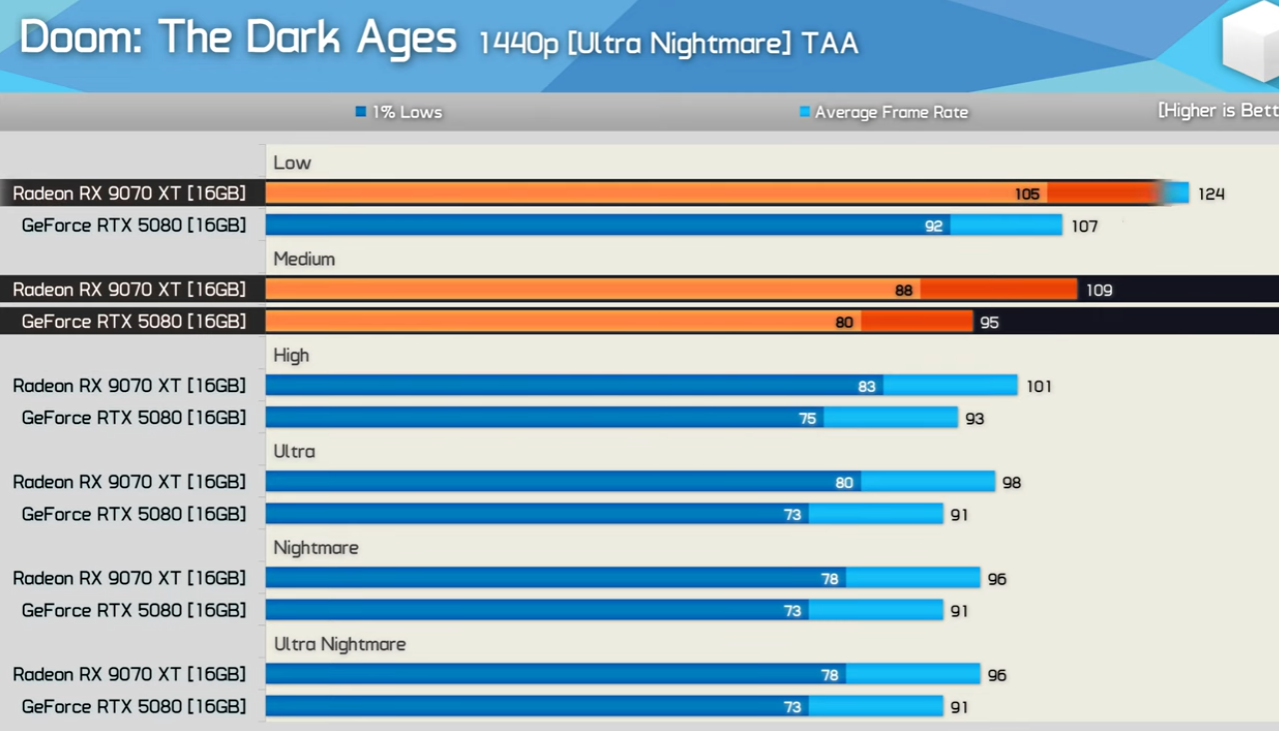
Task: Click the GeForce RTX 5080 label under Medium
Action: coord(134,321)
